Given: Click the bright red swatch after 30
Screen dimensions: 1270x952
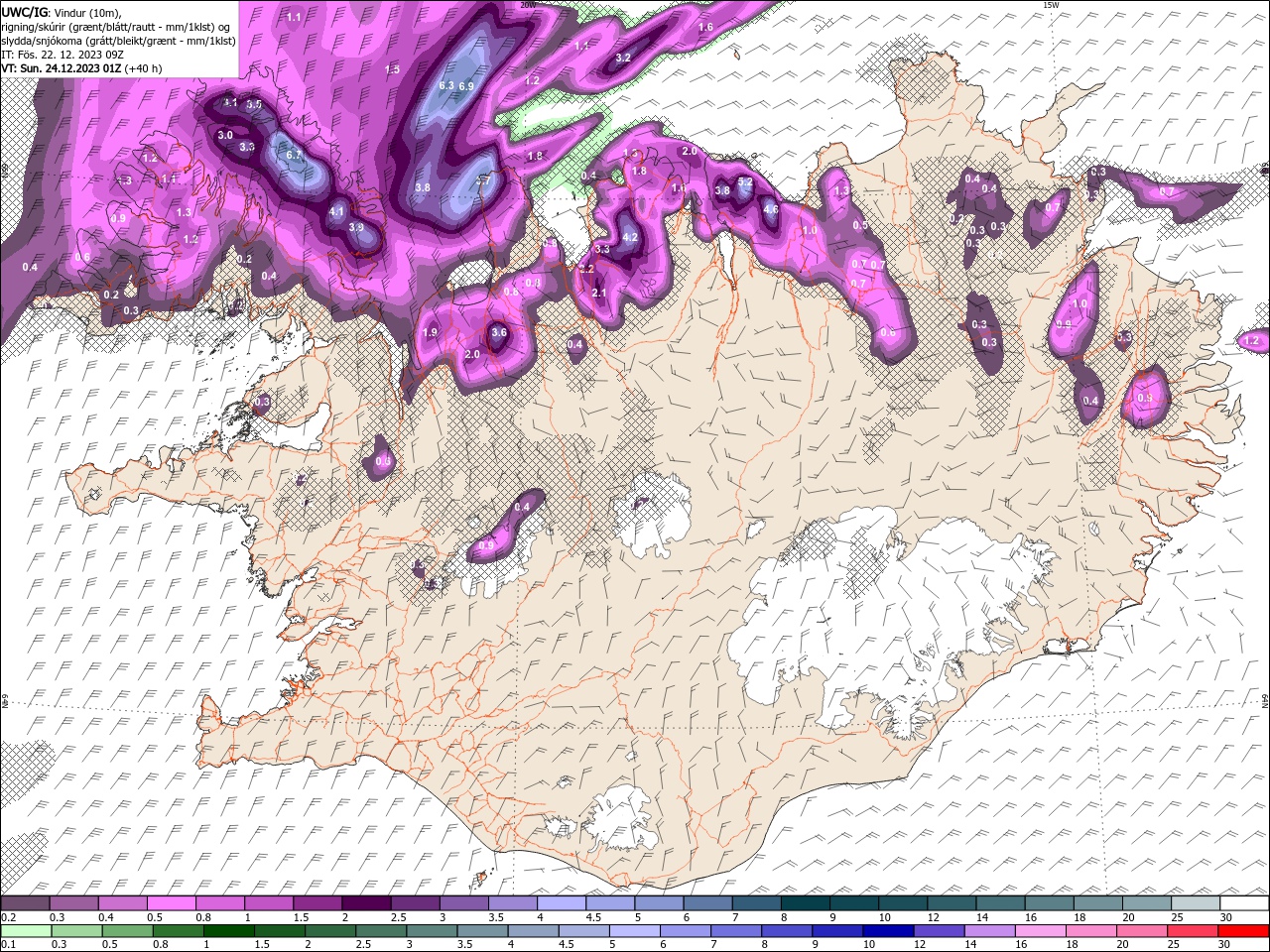Looking at the screenshot, I should tap(1241, 931).
